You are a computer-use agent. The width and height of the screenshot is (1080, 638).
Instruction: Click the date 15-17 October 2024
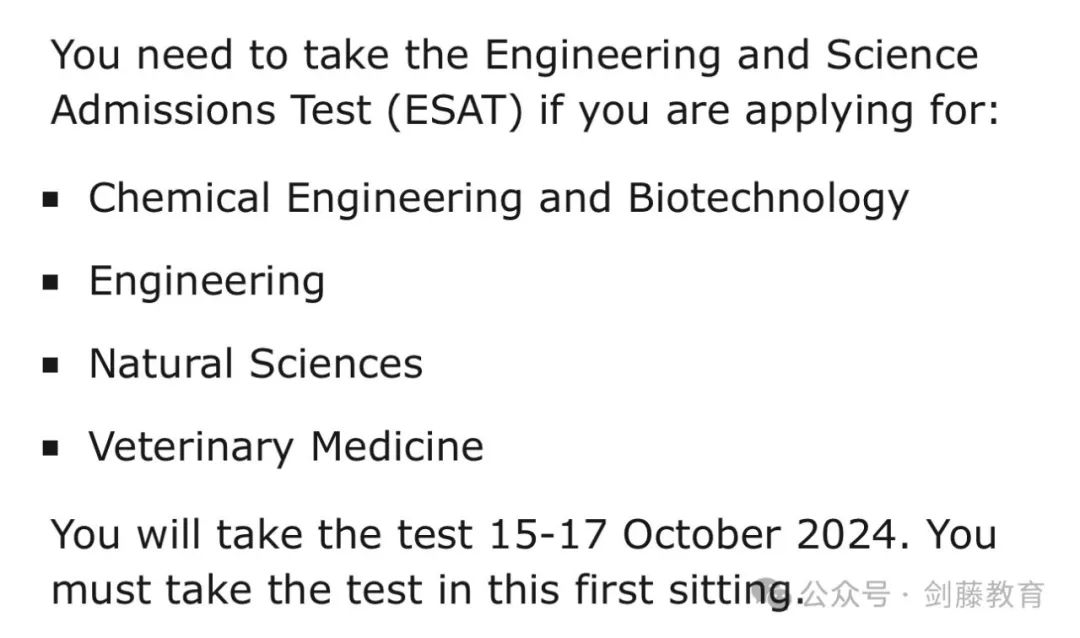coord(694,535)
